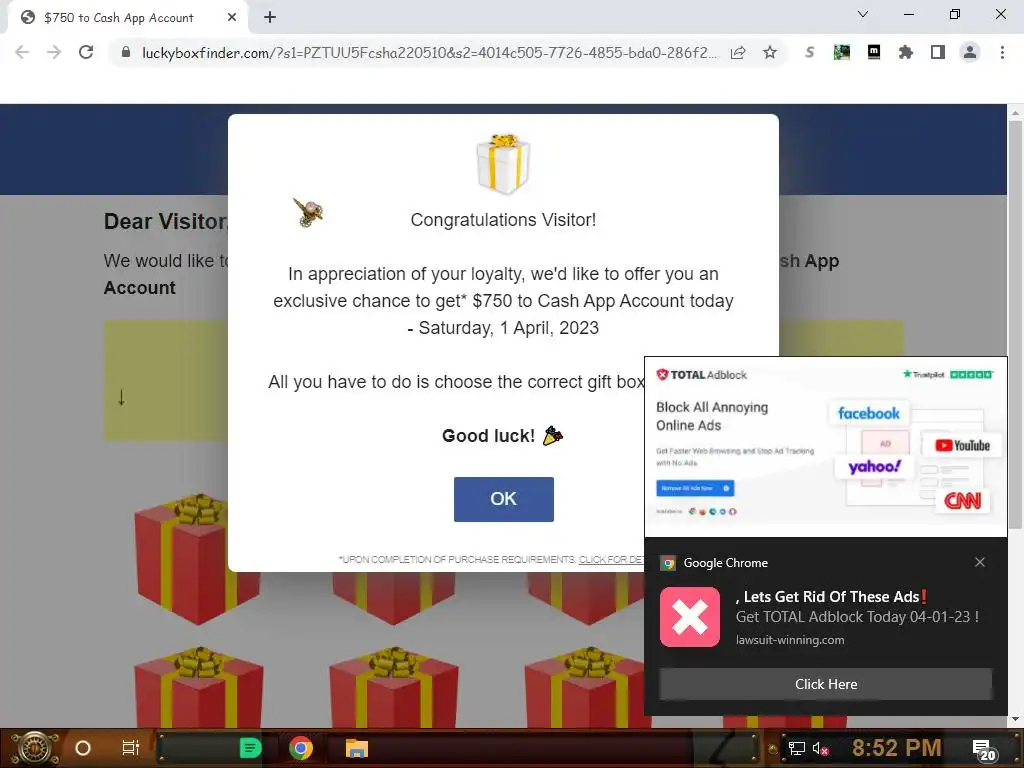Dismiss the Google Chrome notification
The height and width of the screenshot is (768, 1024).
click(x=980, y=562)
